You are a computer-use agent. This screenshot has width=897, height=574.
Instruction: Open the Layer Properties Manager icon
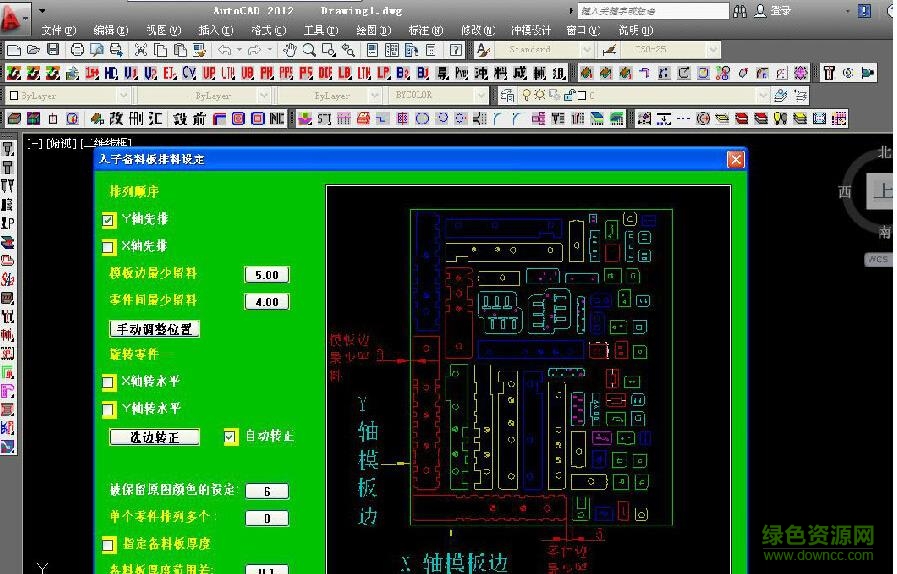[507, 96]
